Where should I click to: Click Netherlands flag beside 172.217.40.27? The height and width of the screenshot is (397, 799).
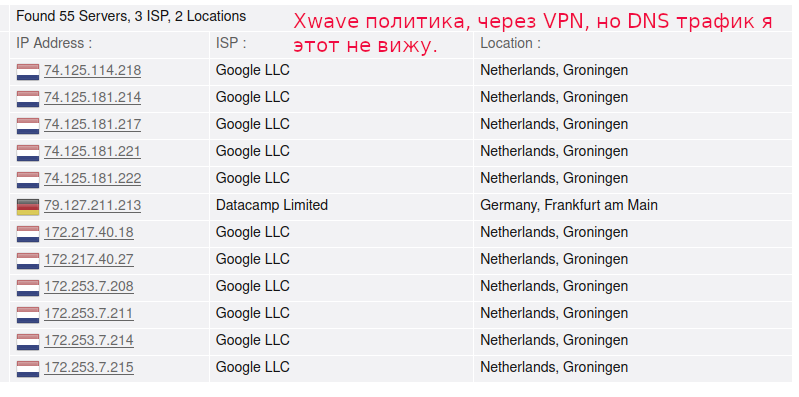coord(28,261)
